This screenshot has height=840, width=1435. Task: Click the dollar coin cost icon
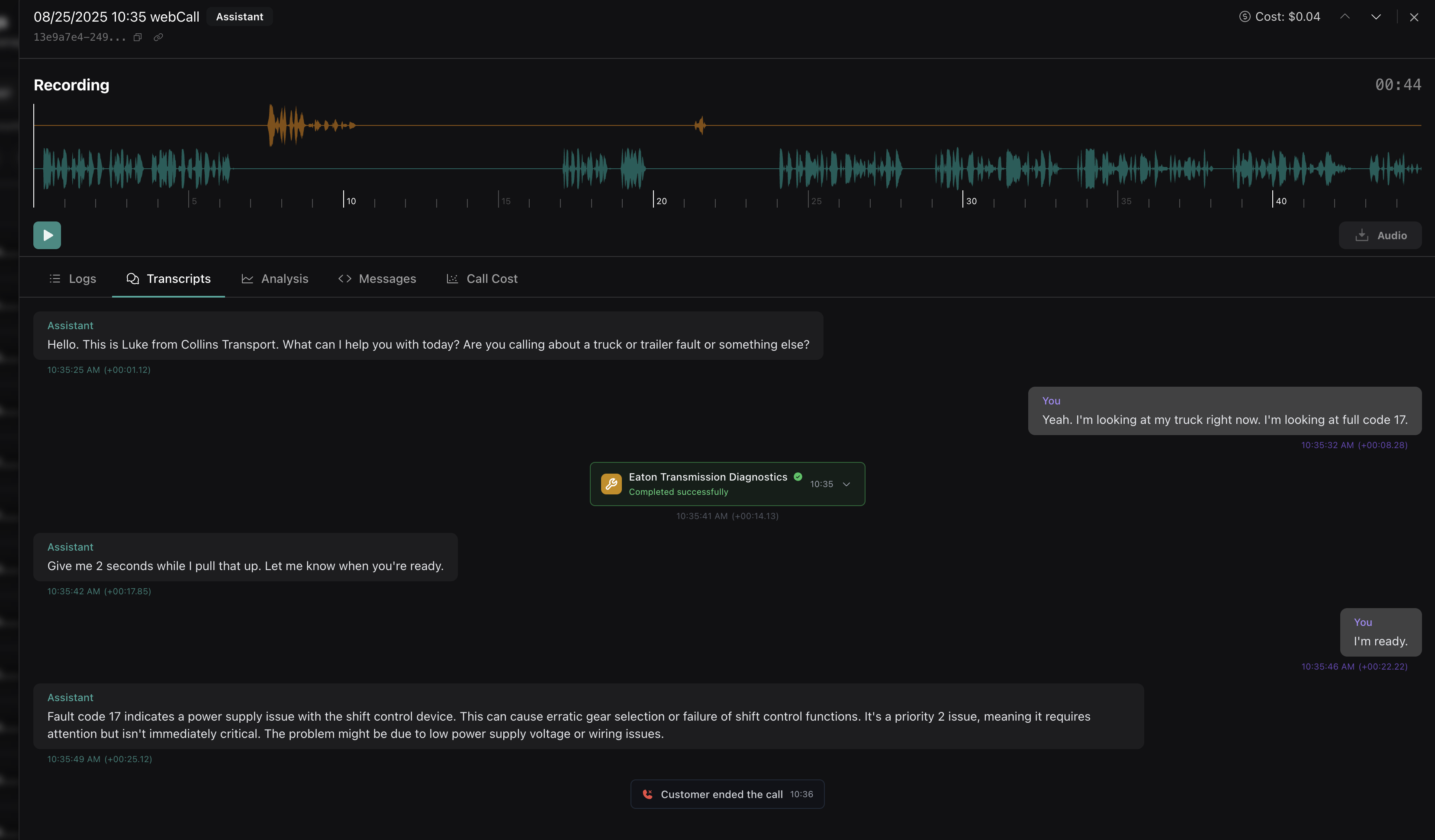1245,16
